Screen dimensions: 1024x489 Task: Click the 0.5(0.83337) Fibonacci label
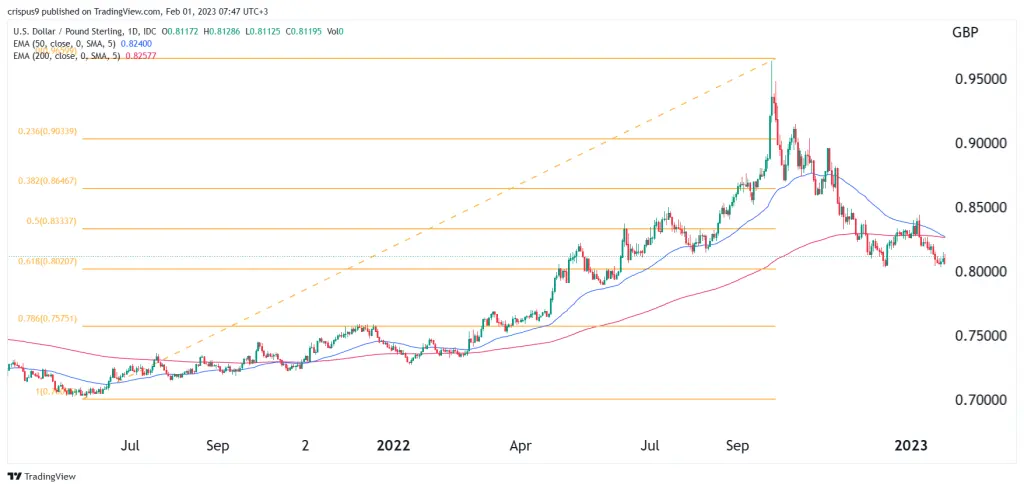coord(50,221)
